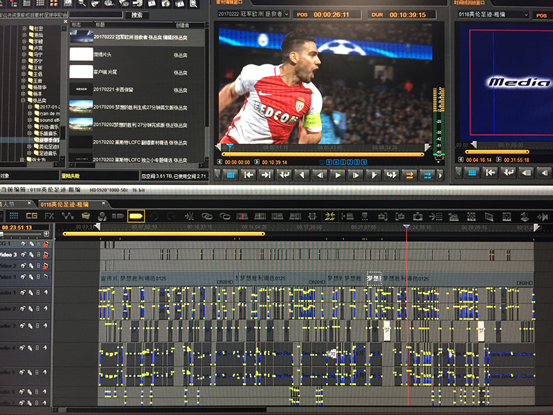The image size is (553, 415).
Task: Go to in point in source monitor
Action: pos(249,175)
